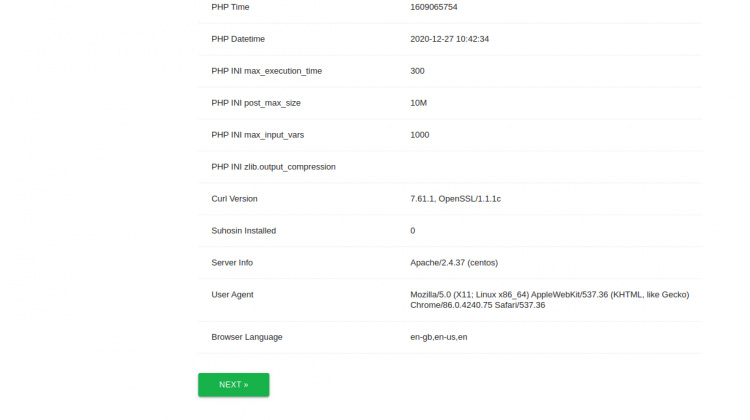Viewport: 750px width, 420px height.
Task: Click the PHP INI post_max_size label
Action: (256, 103)
